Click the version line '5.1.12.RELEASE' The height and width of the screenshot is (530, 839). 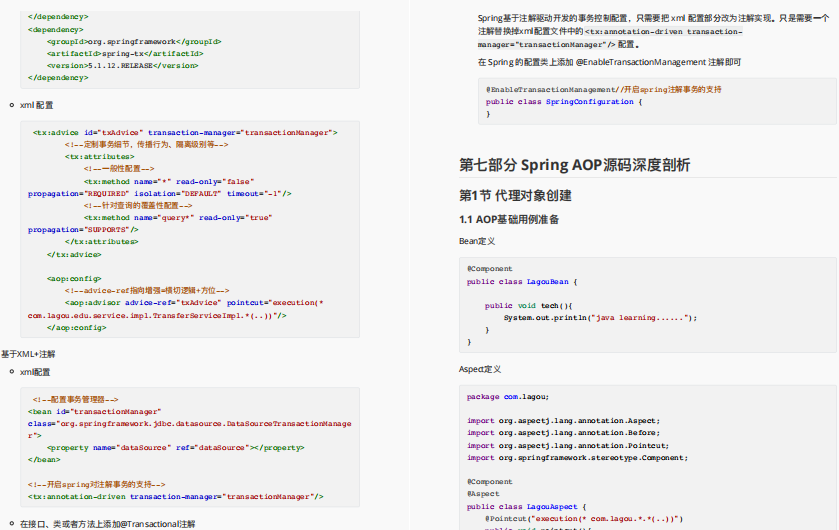click(123, 65)
